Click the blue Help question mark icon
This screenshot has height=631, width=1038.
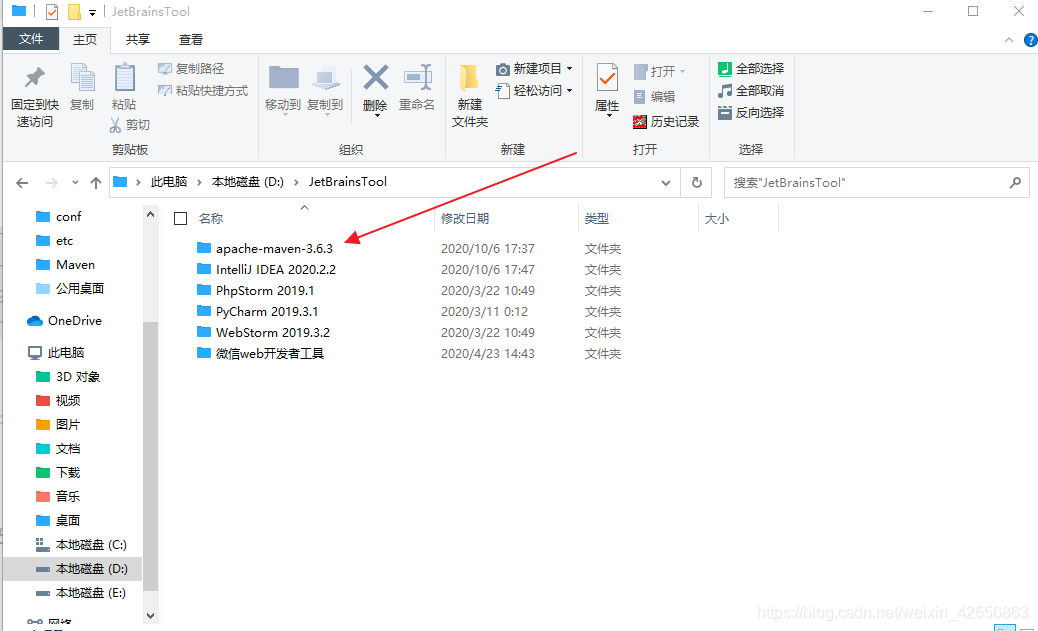point(1031,40)
